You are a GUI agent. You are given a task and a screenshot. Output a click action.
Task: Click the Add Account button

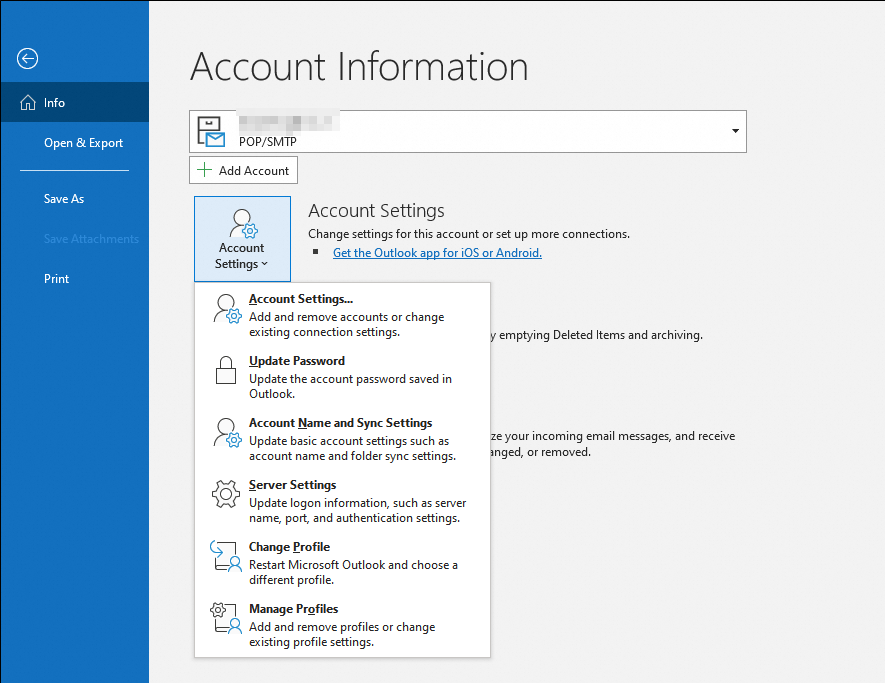[x=243, y=170]
